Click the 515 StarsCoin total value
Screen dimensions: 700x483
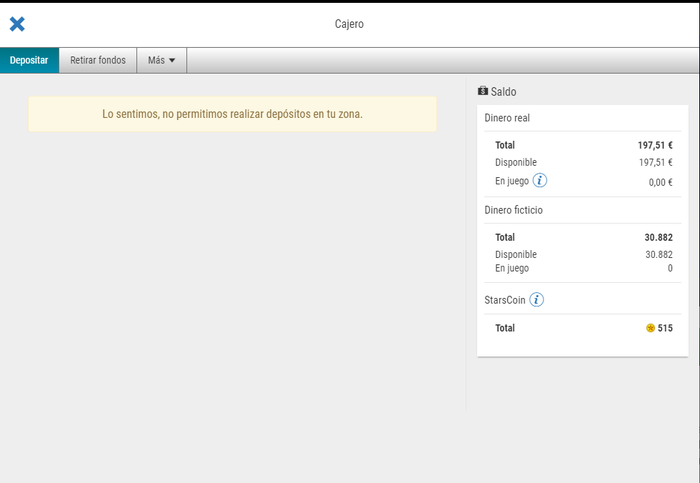pyautogui.click(x=665, y=328)
